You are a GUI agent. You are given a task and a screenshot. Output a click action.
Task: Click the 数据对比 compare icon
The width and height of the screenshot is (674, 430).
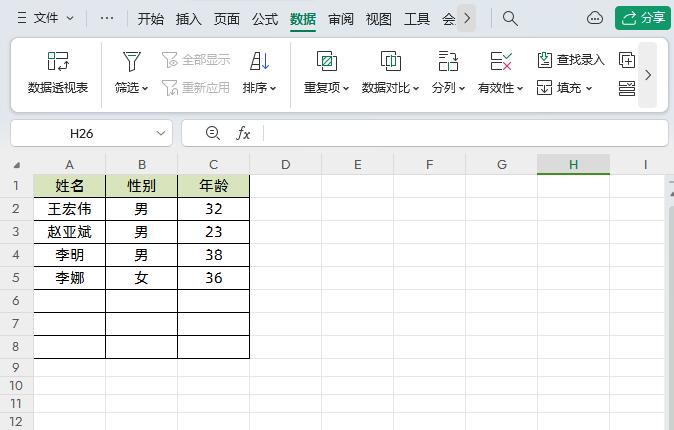(391, 61)
